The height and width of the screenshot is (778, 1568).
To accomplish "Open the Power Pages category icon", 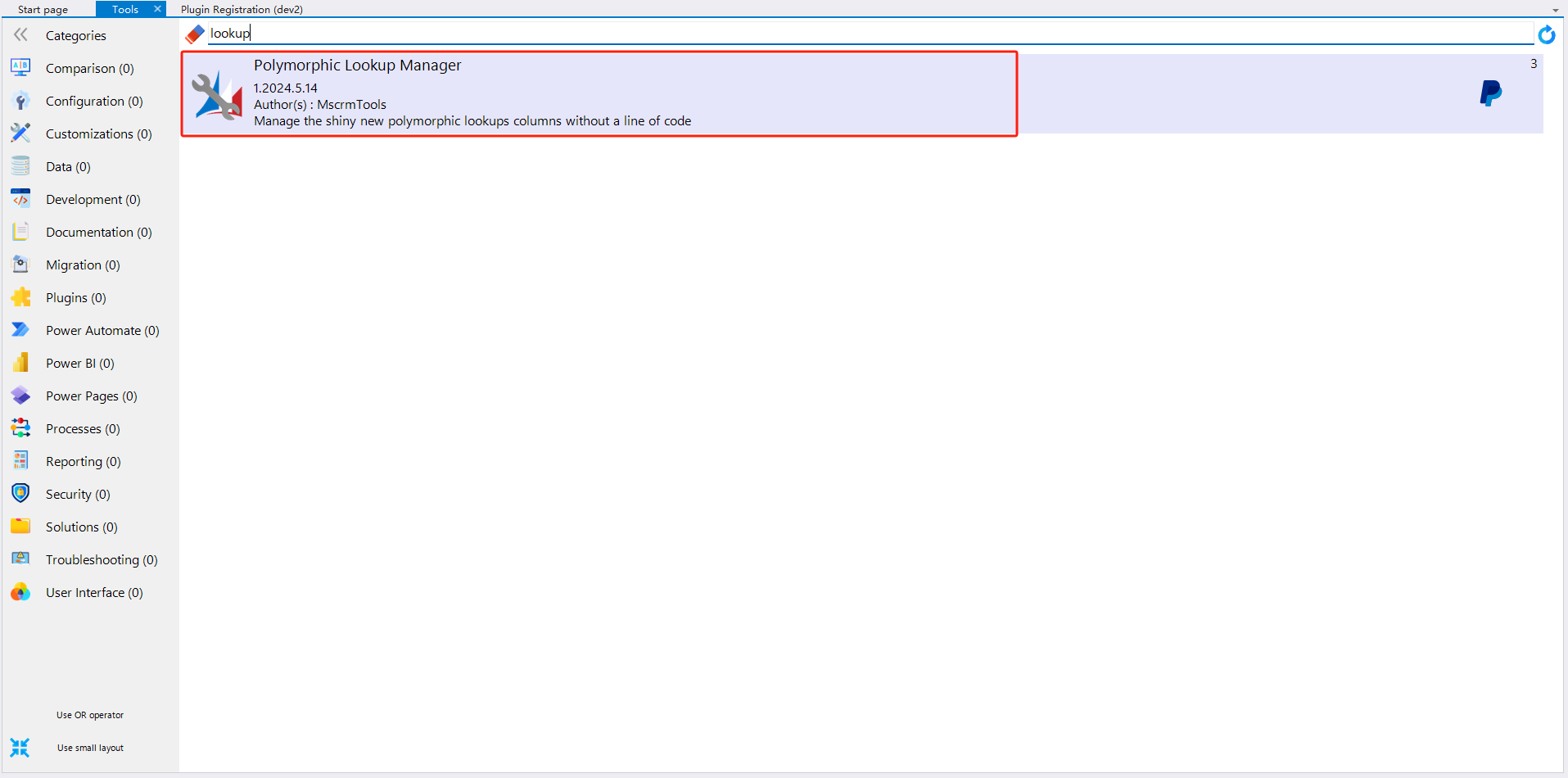I will tap(20, 396).
